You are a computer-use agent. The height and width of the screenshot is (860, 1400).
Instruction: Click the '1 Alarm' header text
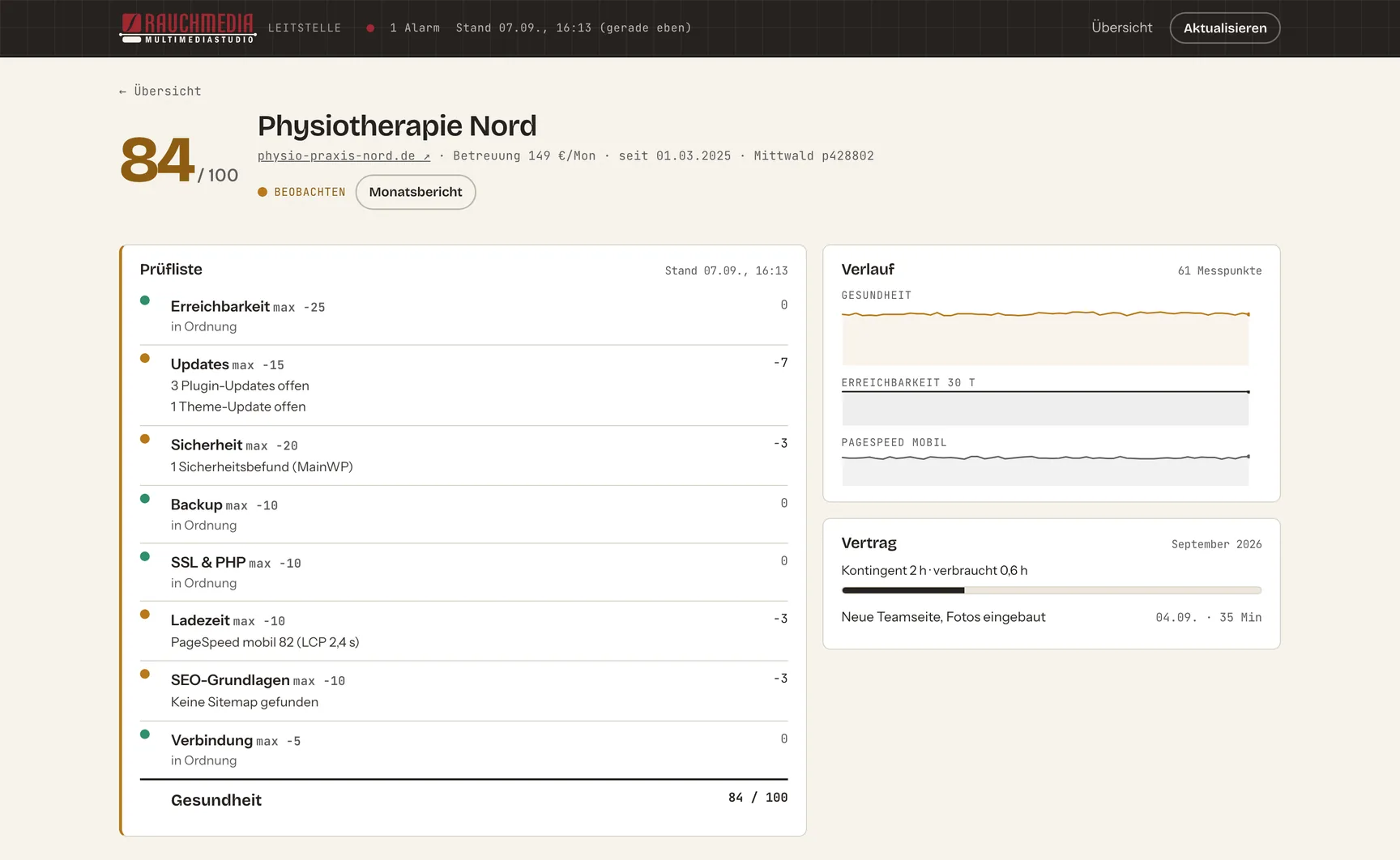(x=415, y=28)
